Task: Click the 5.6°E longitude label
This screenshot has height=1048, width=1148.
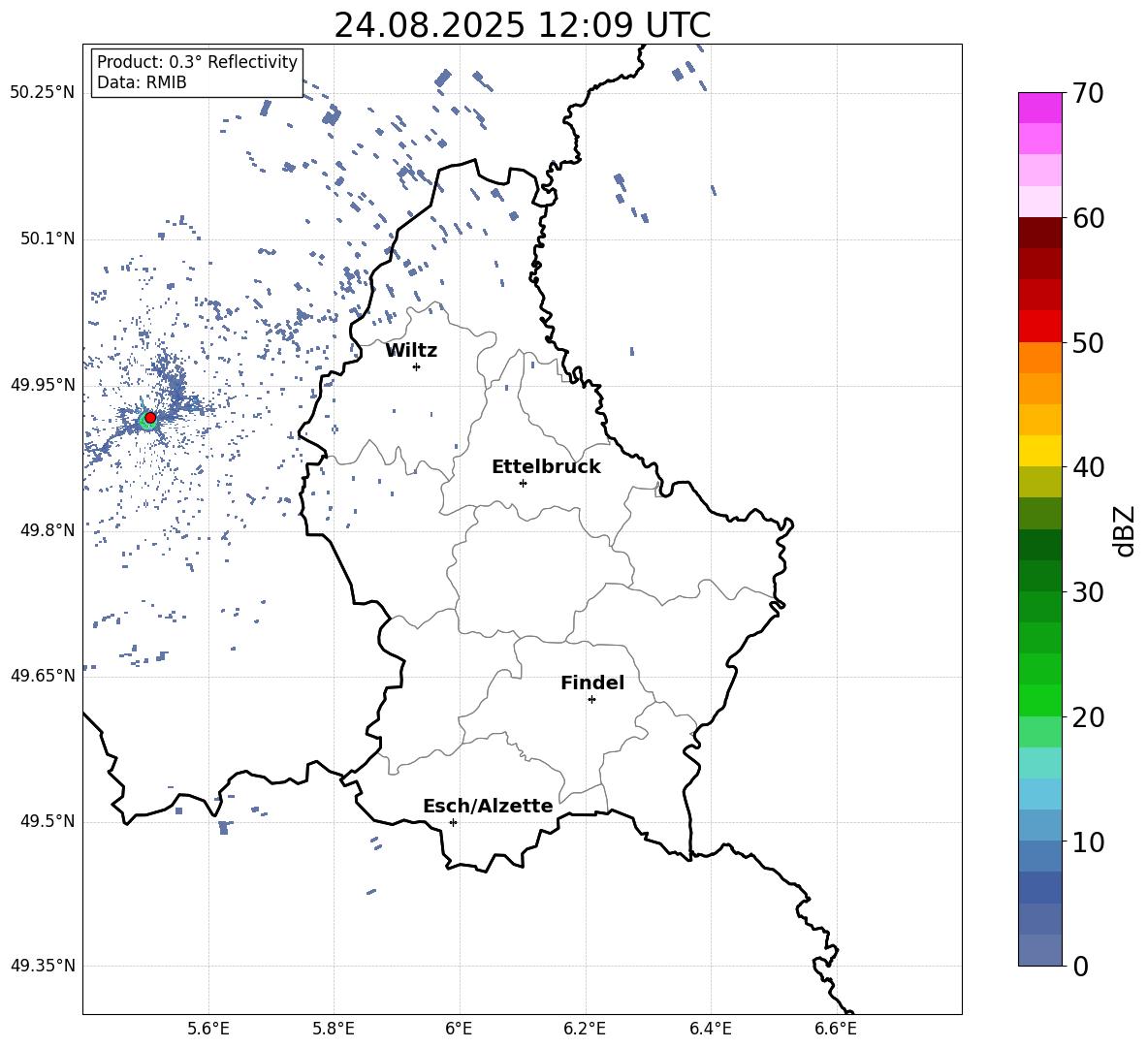Action: coord(208,1029)
